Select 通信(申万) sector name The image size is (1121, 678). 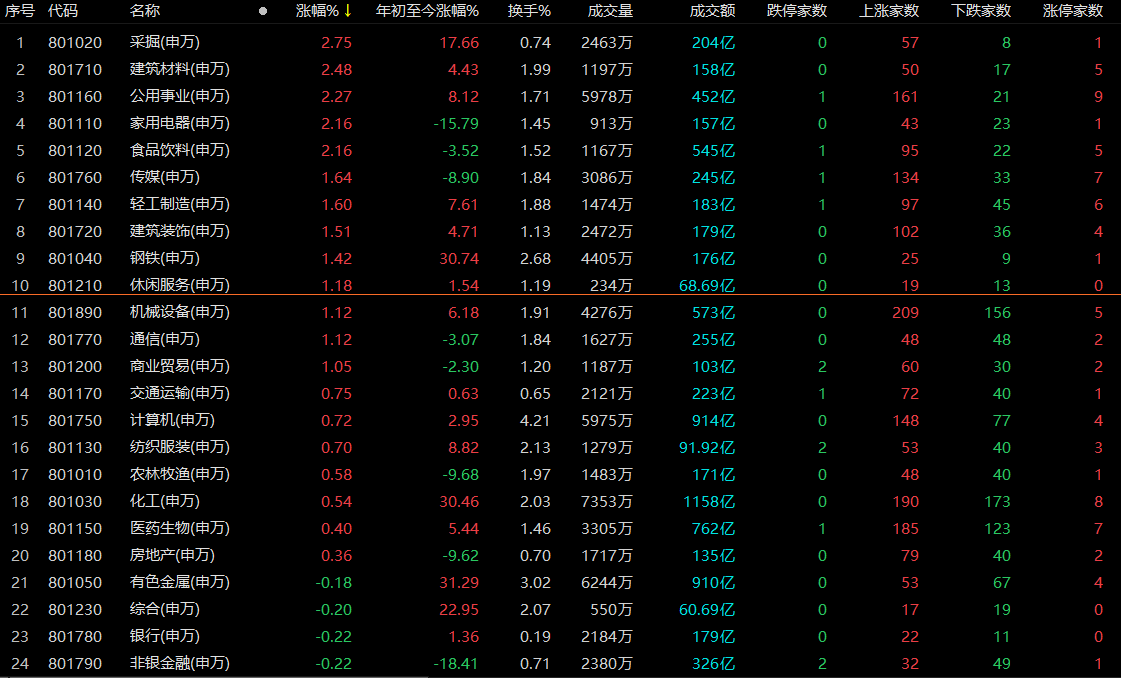[x=165, y=339]
